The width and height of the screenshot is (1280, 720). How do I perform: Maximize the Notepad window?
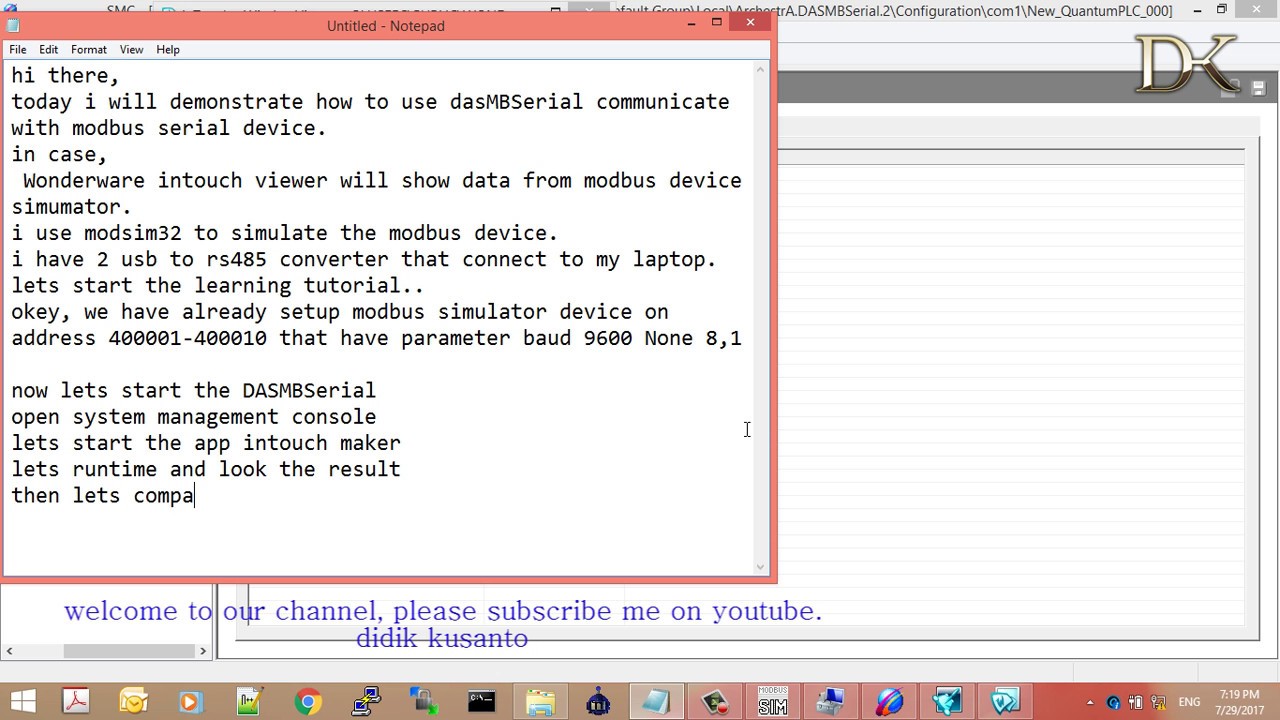tap(716, 23)
